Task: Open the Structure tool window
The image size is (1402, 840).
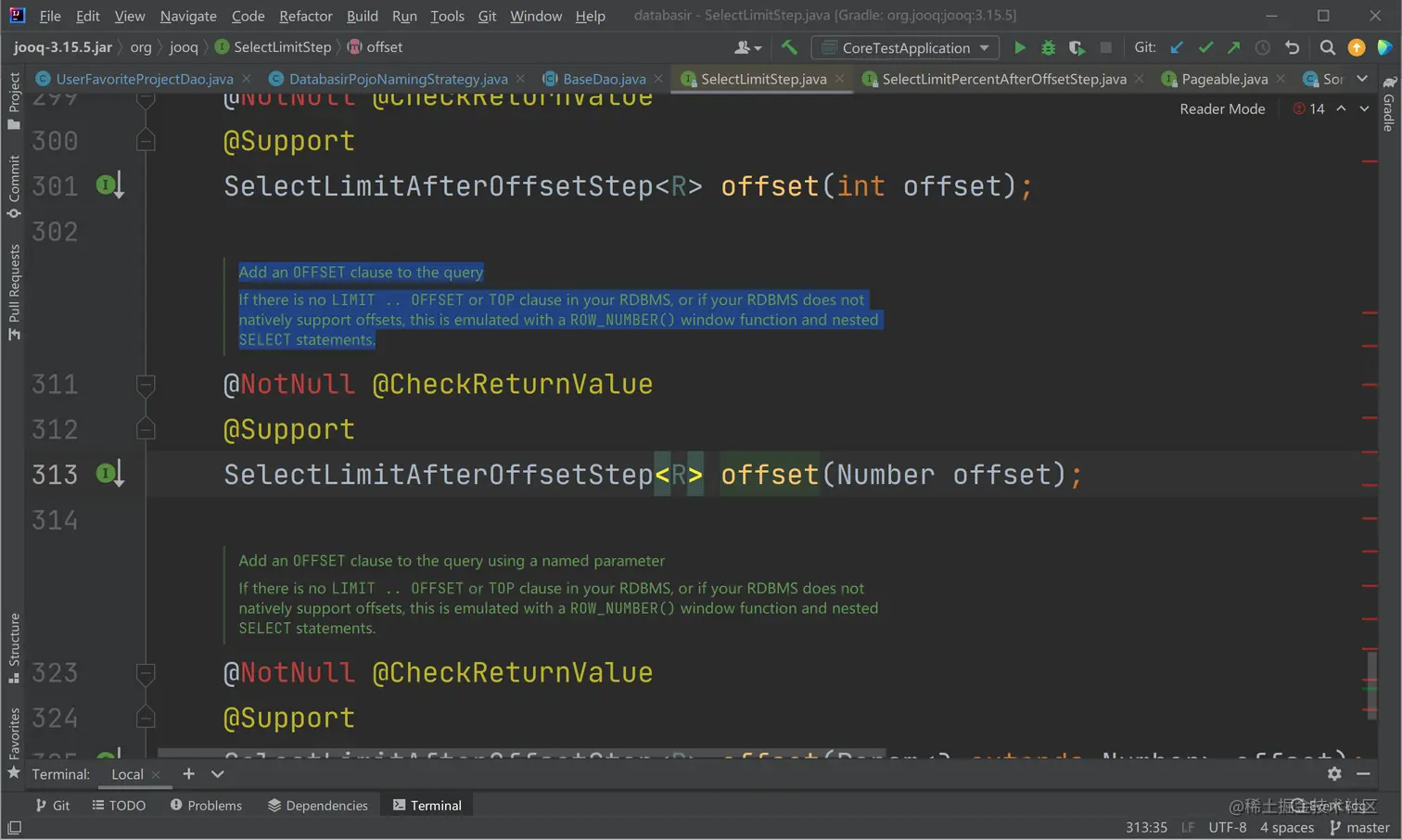Action: click(x=14, y=648)
